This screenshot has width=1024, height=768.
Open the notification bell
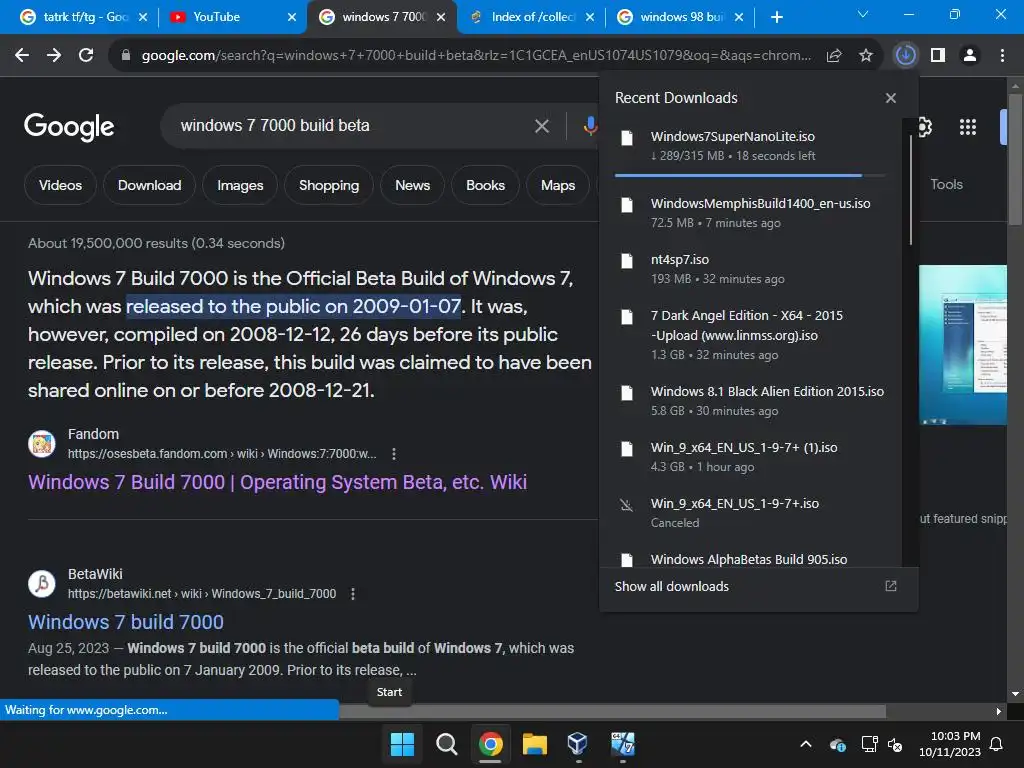point(997,744)
